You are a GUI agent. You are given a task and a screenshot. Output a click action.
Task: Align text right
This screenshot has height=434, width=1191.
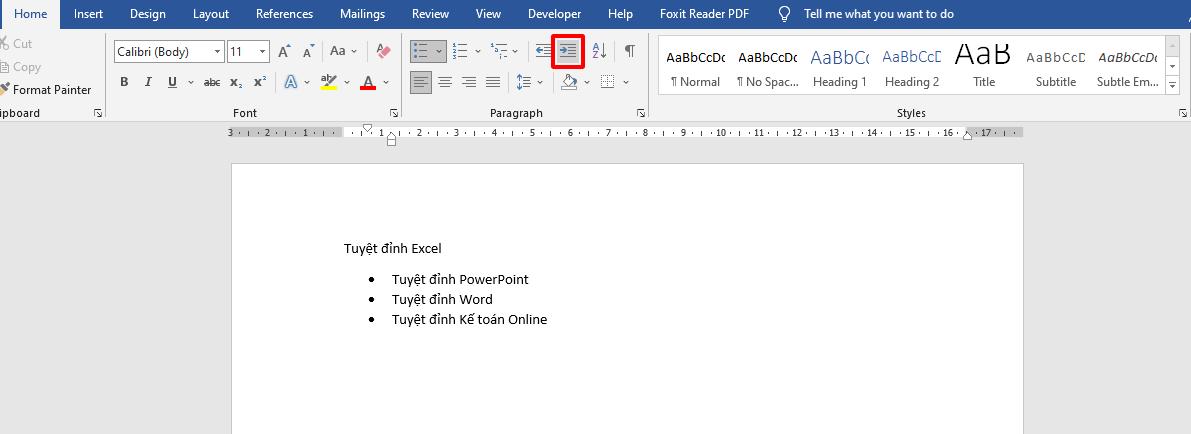pos(469,82)
